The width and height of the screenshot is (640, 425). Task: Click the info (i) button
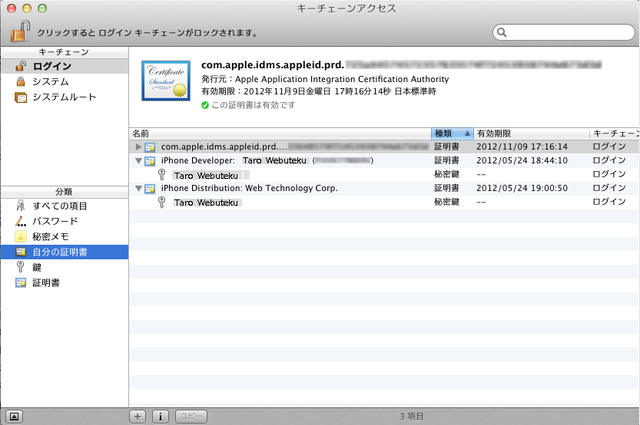(x=160, y=416)
